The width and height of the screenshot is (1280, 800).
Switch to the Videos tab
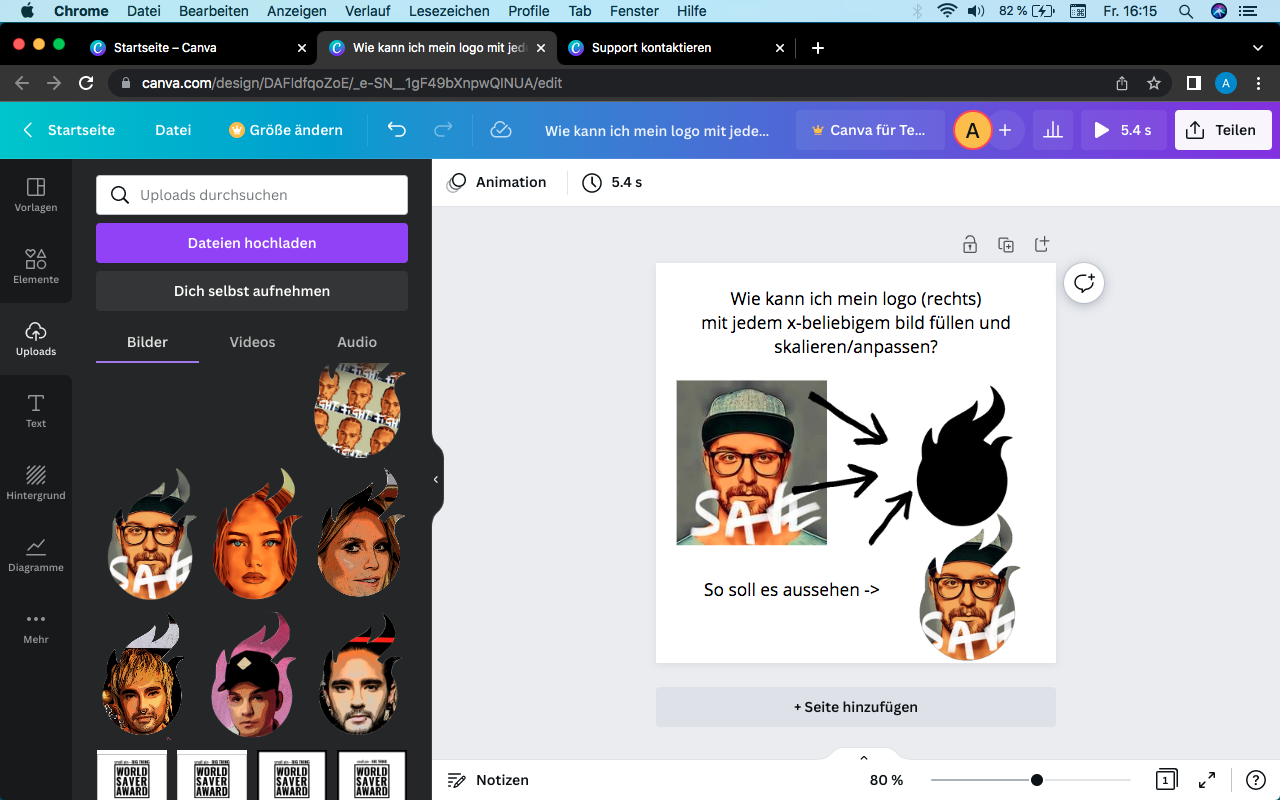pyautogui.click(x=252, y=342)
